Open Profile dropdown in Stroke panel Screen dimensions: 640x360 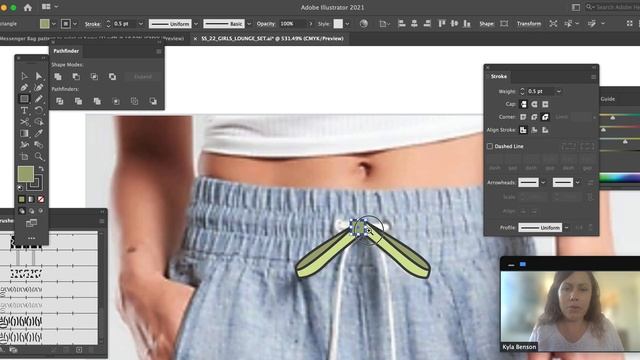point(567,227)
